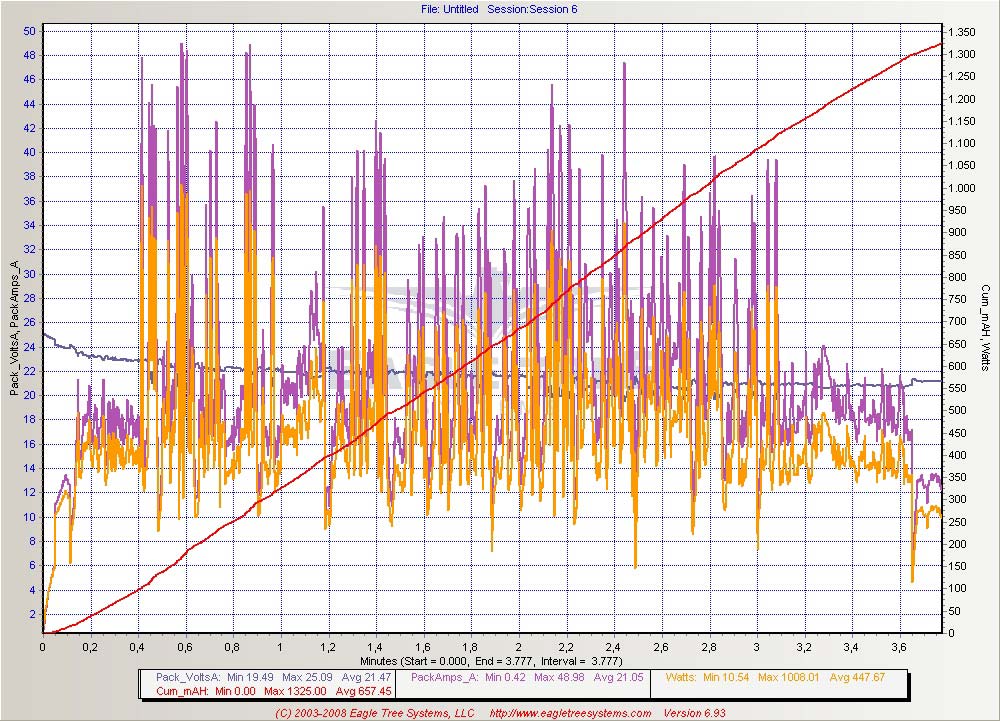Click the chart title 'File: Untitled Session:Session 6'

(x=499, y=9)
